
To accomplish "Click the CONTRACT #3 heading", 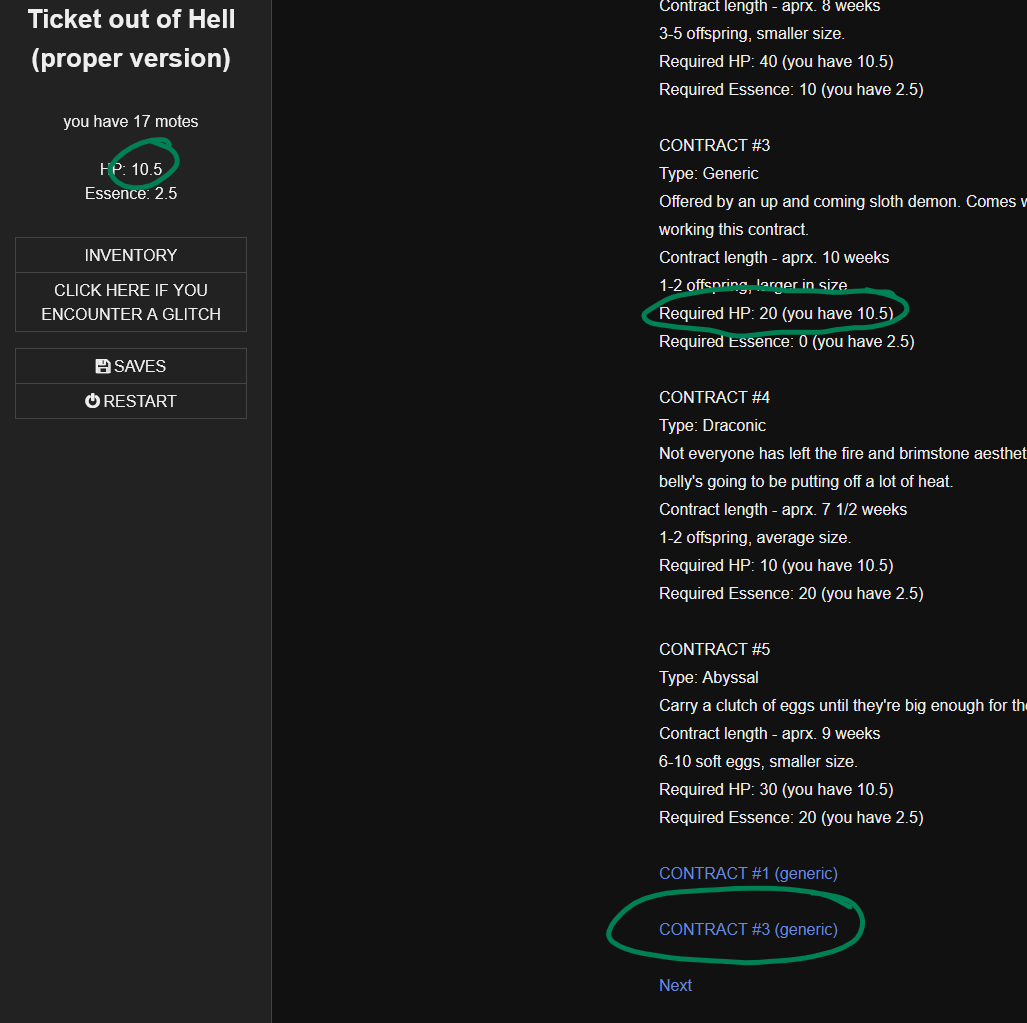I will click(x=715, y=145).
